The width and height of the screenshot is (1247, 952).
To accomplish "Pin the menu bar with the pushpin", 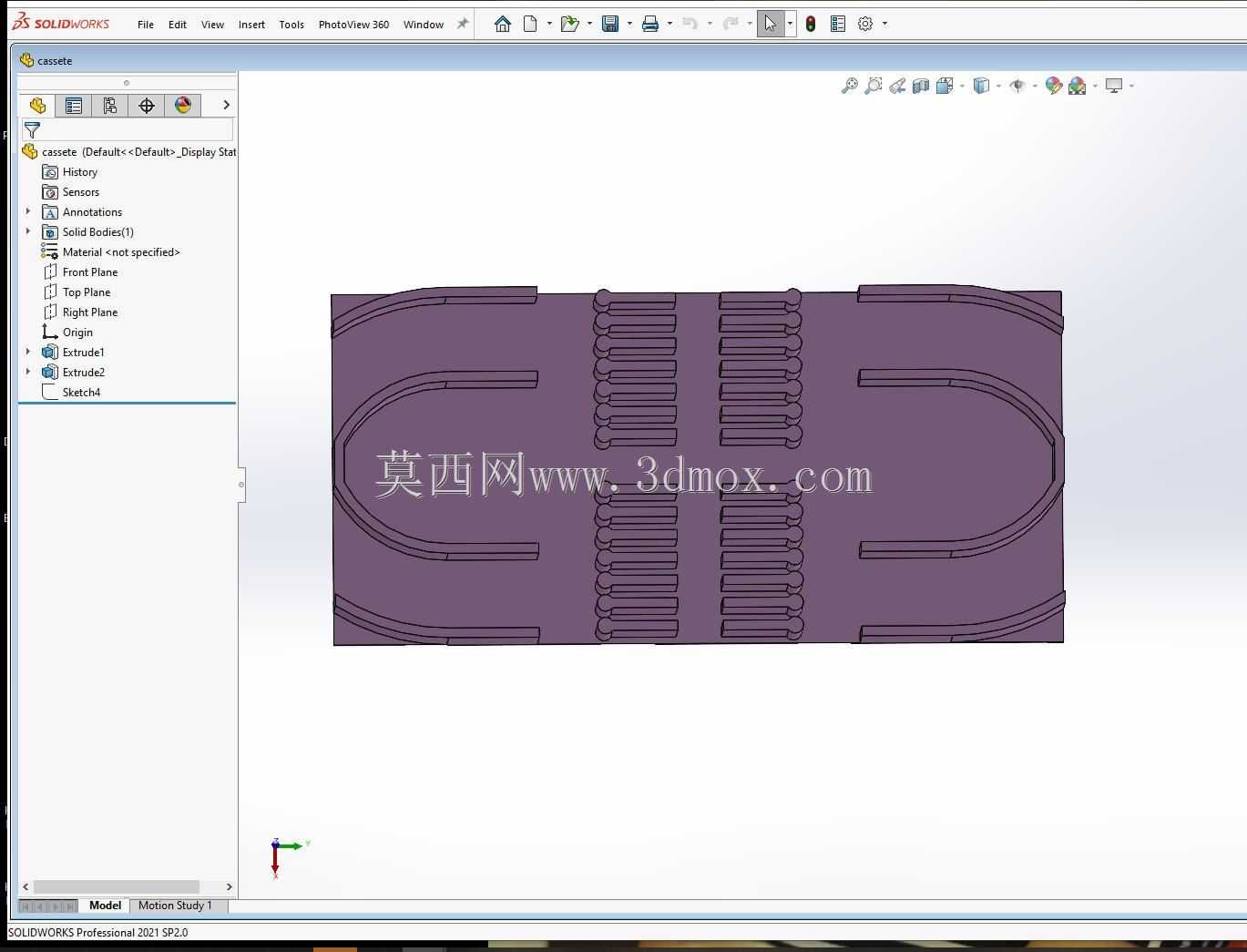I will 463,24.
